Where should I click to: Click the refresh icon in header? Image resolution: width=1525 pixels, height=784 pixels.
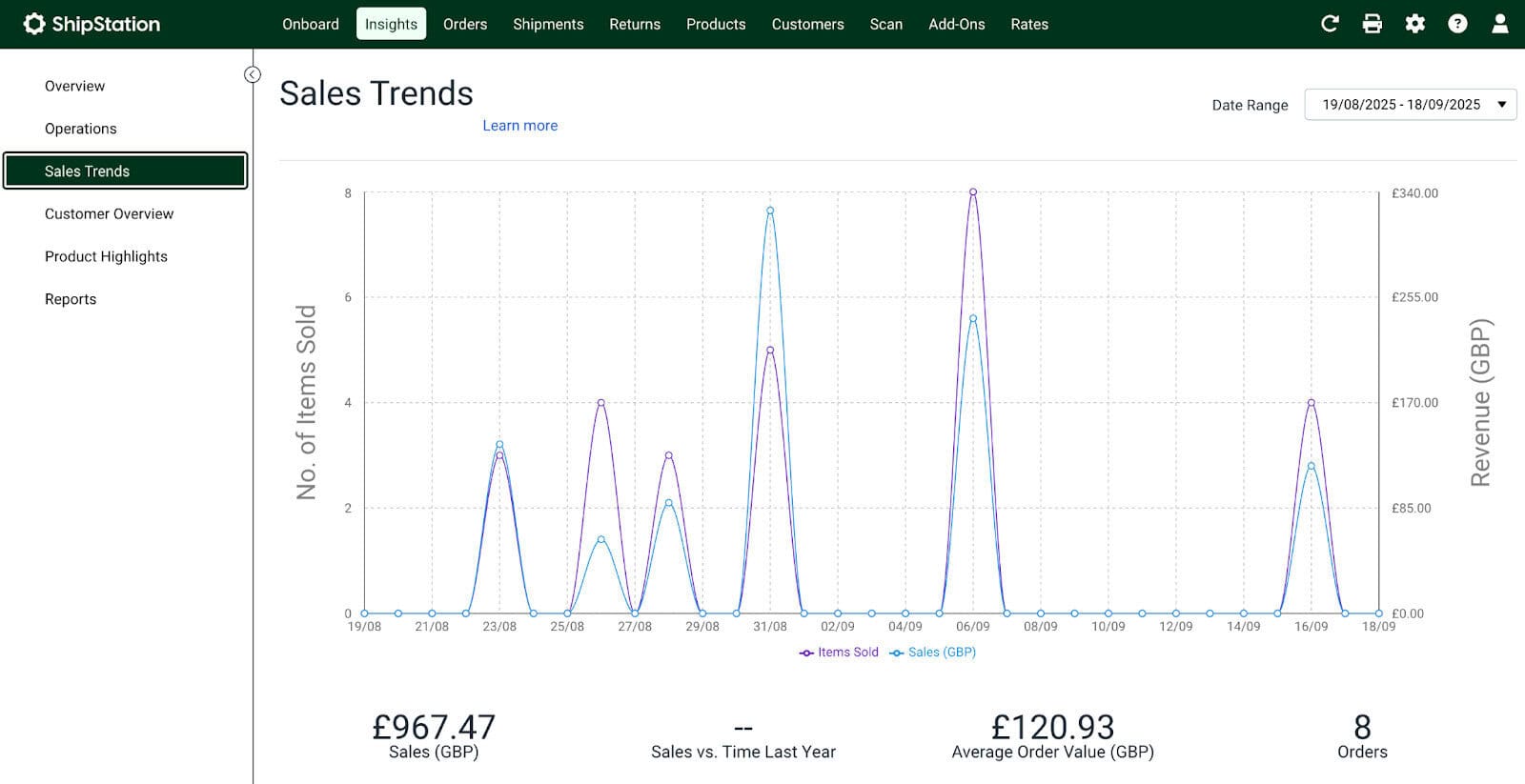pyautogui.click(x=1330, y=24)
